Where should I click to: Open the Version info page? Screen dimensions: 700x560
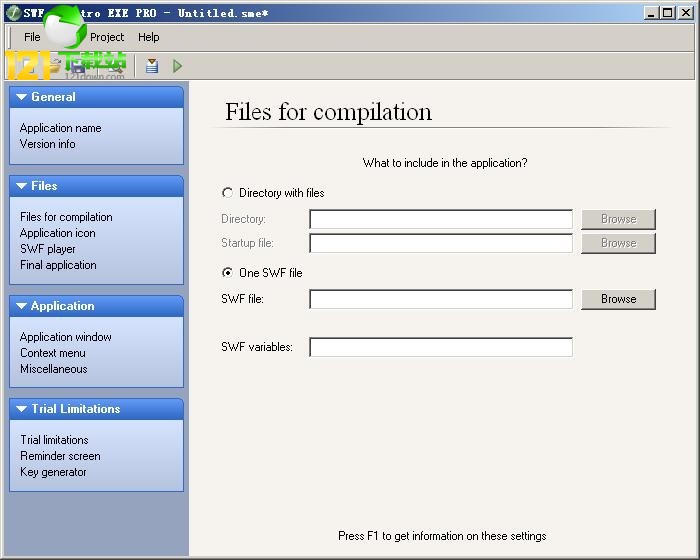(x=47, y=144)
